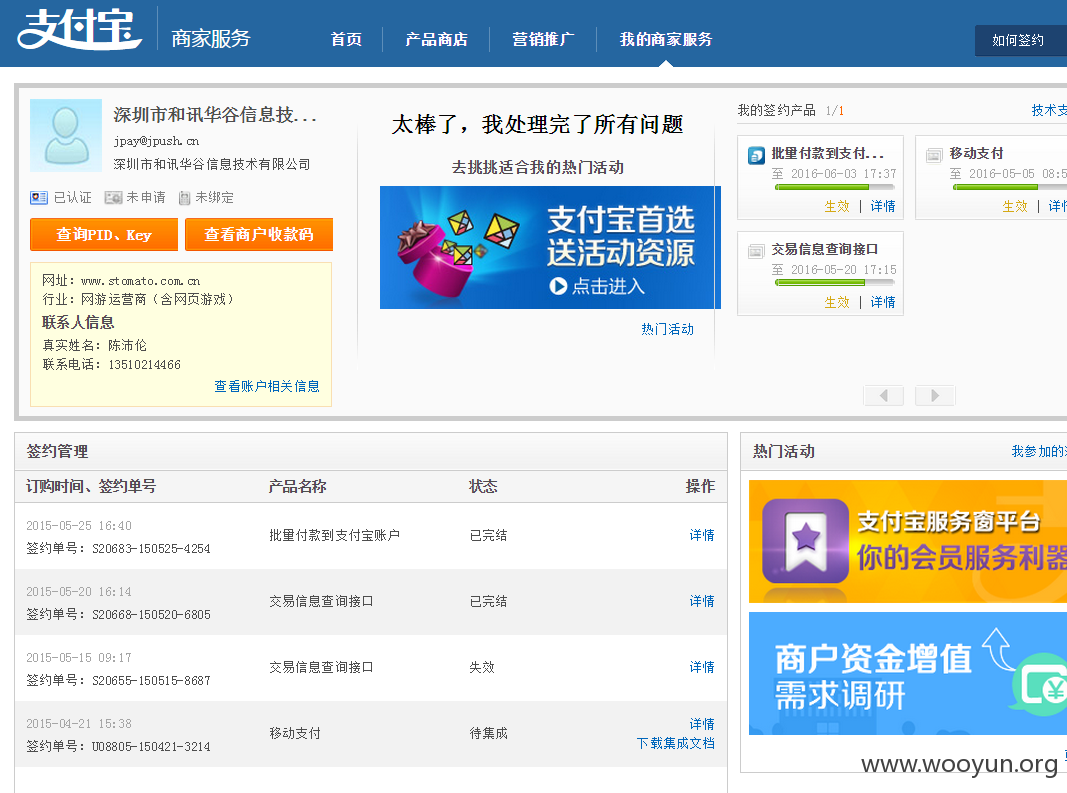
Task: Open 详情 for order S20668-150520-6805
Action: pos(702,601)
